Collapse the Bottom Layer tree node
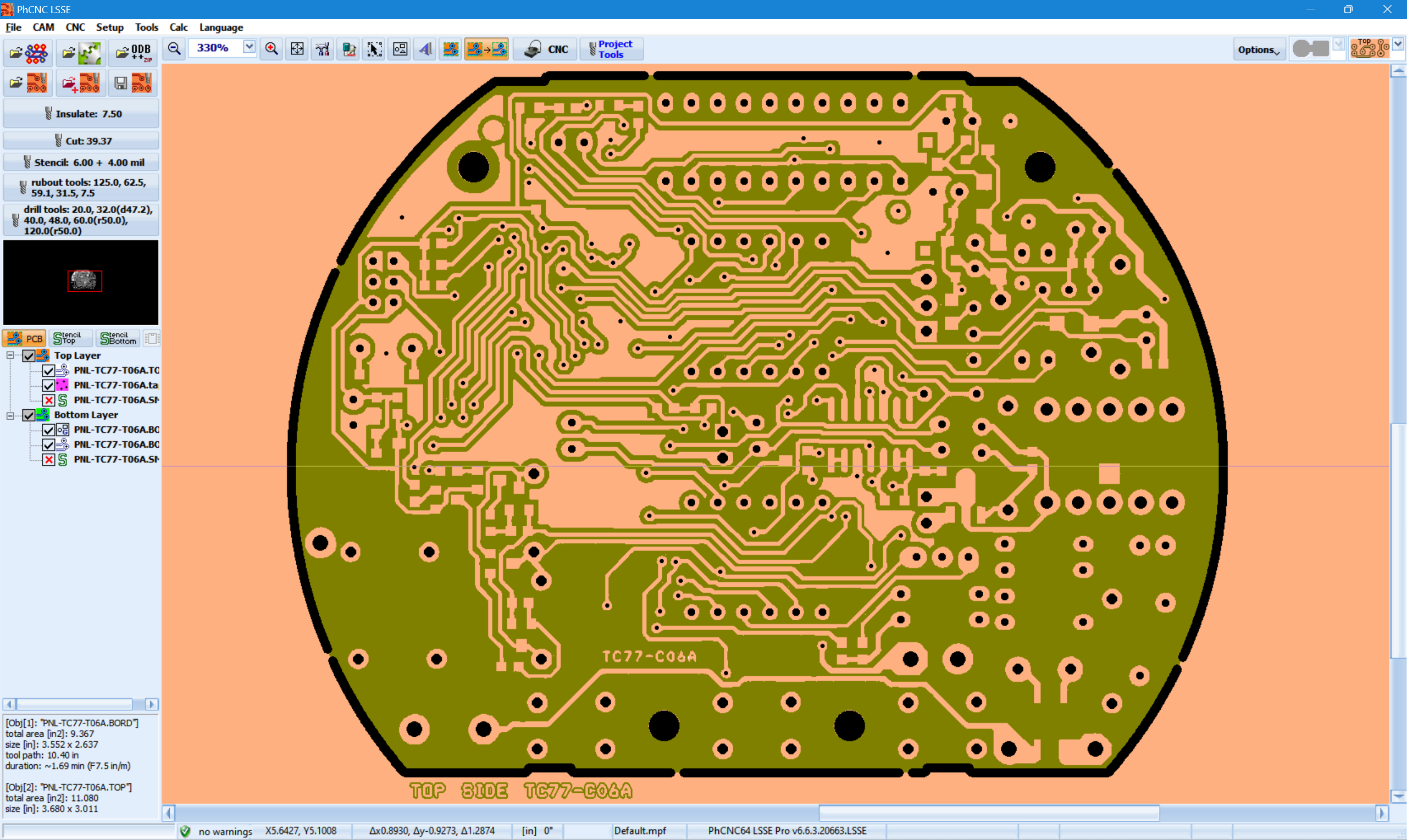 (x=10, y=415)
